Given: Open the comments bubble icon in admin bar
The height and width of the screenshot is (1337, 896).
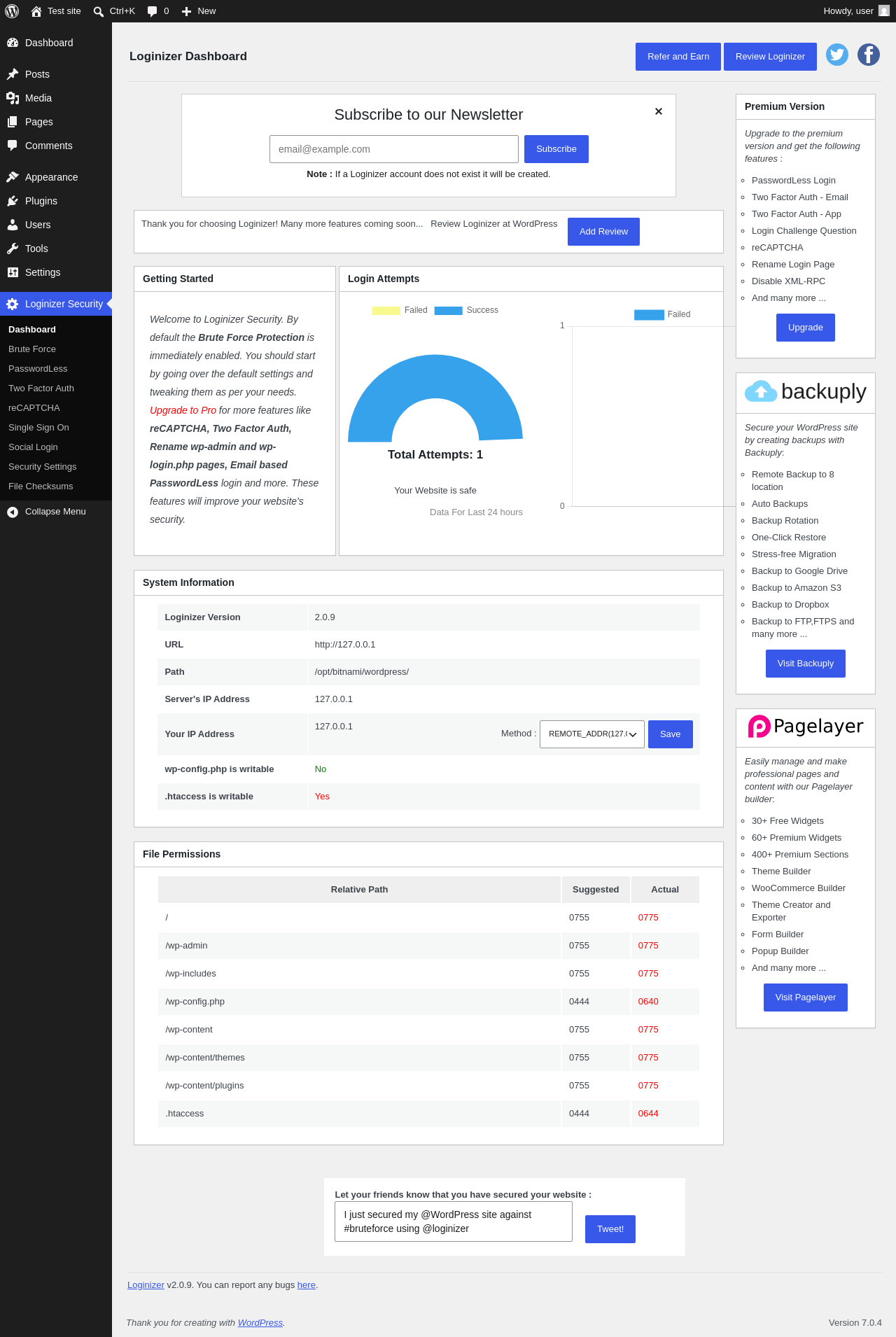Looking at the screenshot, I should 153,11.
